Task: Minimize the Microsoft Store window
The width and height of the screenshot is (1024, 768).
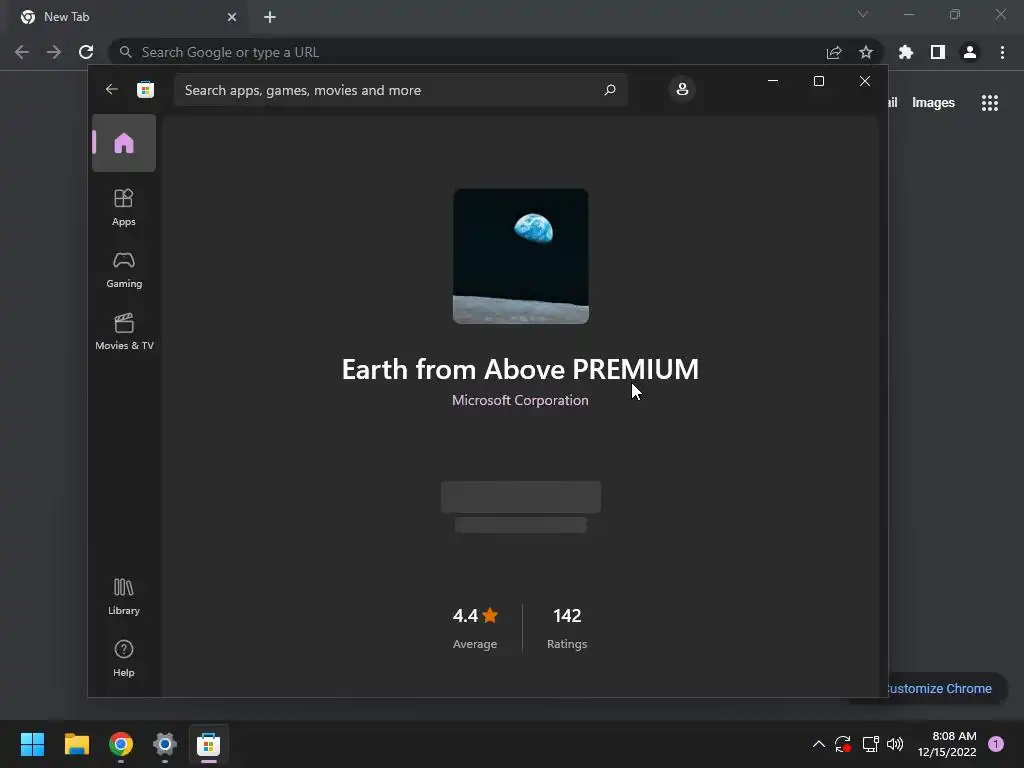Action: click(773, 81)
